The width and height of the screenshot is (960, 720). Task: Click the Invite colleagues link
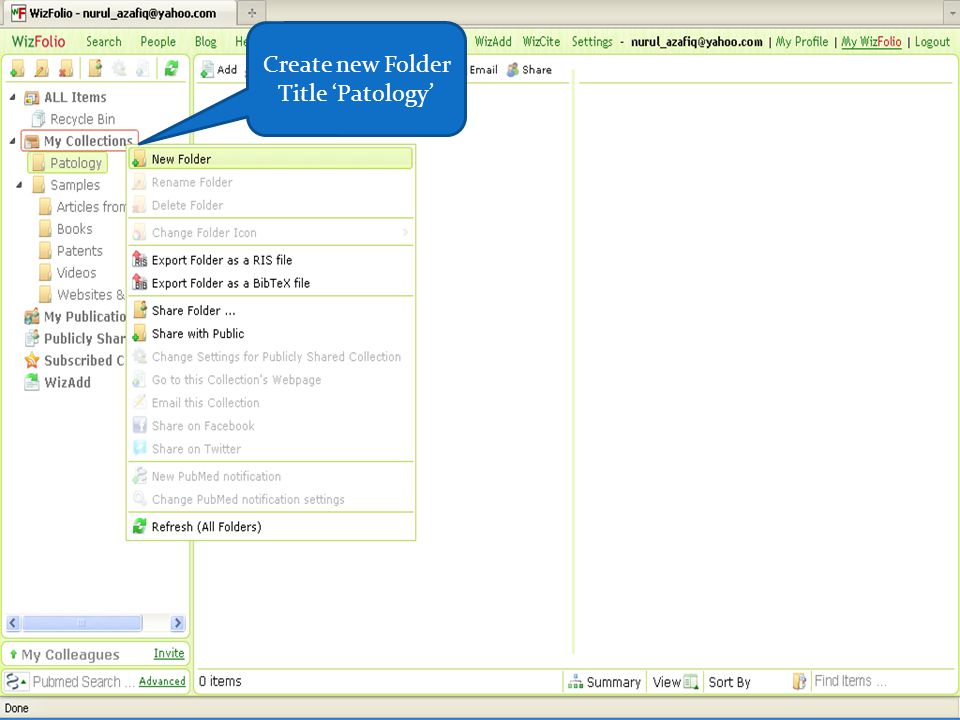click(169, 653)
